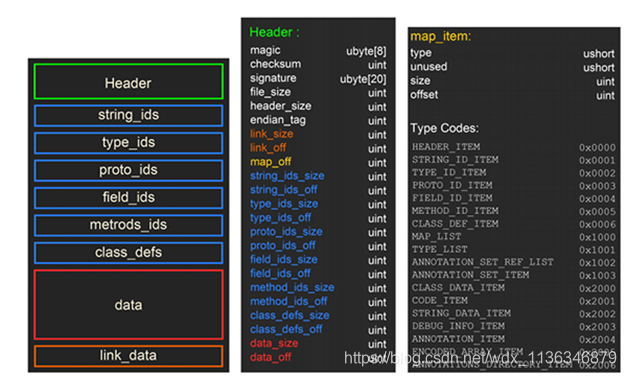This screenshot has width=627, height=377.
Task: Click the "file_size" field
Action: pos(270,92)
